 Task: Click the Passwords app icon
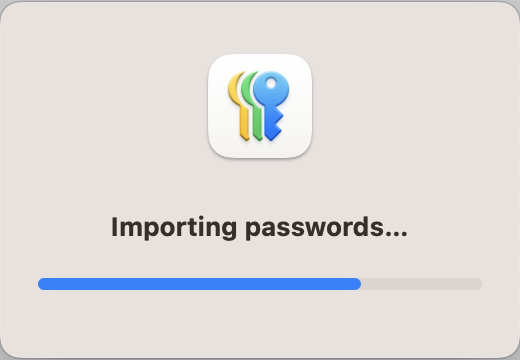click(260, 106)
